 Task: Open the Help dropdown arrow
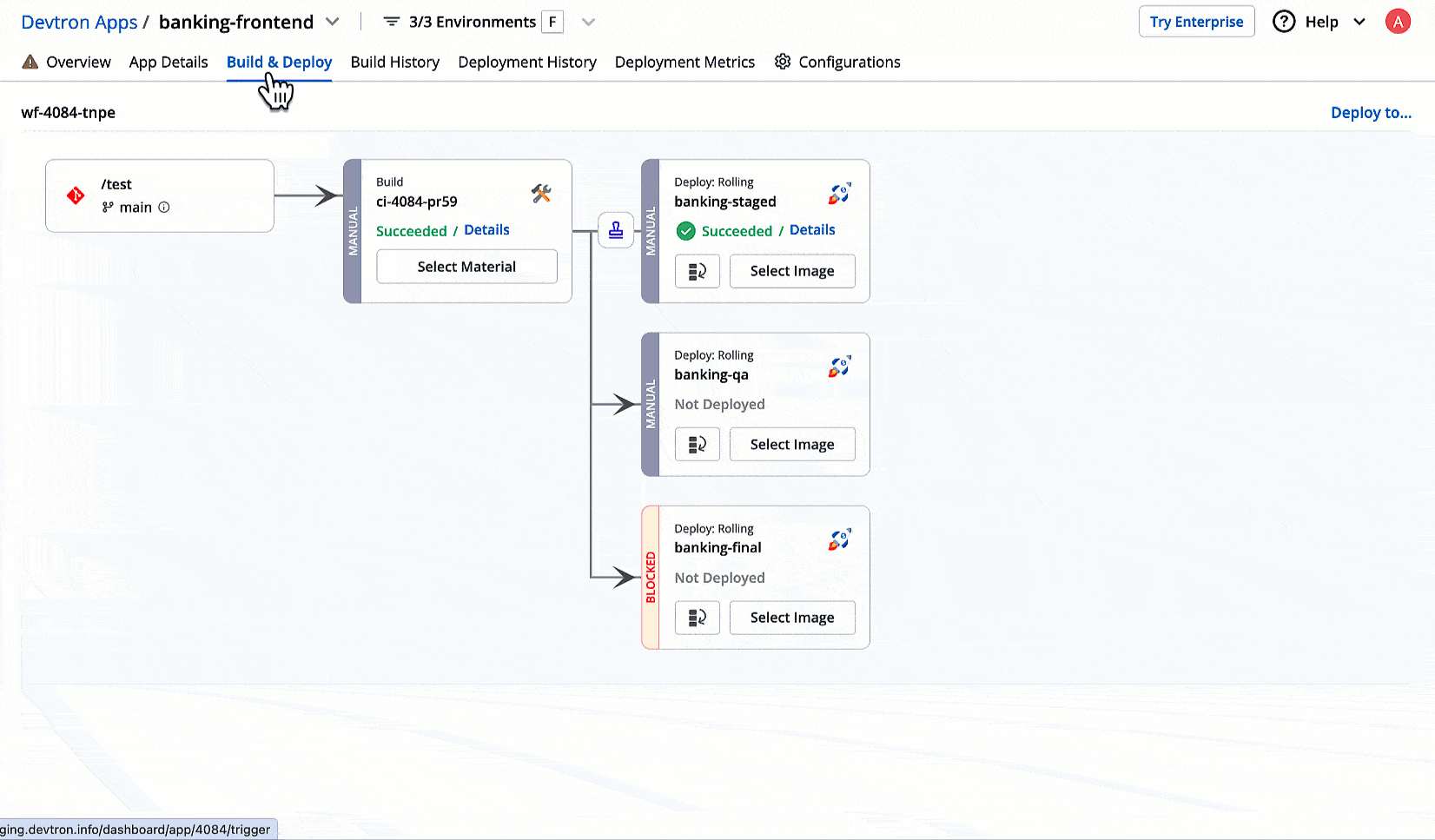pos(1359,22)
